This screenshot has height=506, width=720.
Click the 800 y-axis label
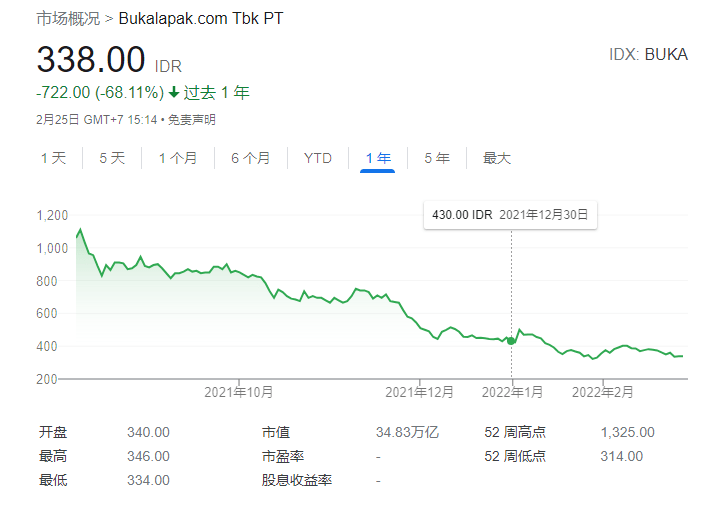pyautogui.click(x=47, y=281)
